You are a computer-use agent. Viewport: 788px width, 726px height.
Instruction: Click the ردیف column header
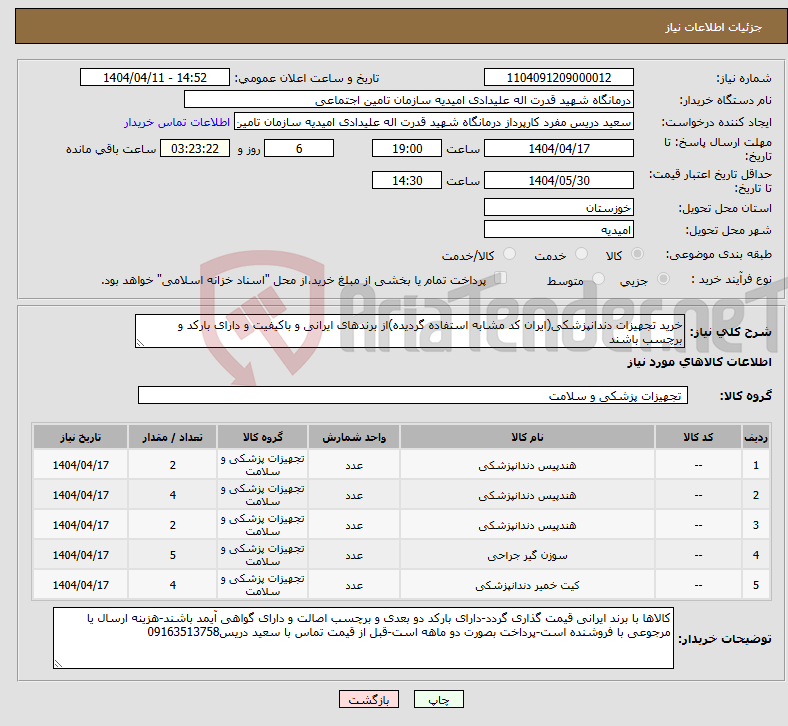[x=755, y=437]
